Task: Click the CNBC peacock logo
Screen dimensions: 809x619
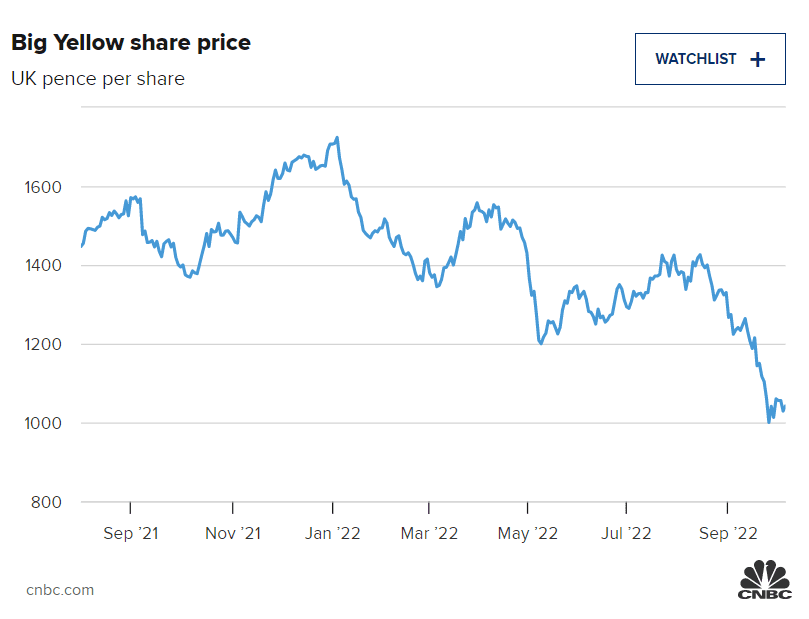Action: [x=764, y=582]
